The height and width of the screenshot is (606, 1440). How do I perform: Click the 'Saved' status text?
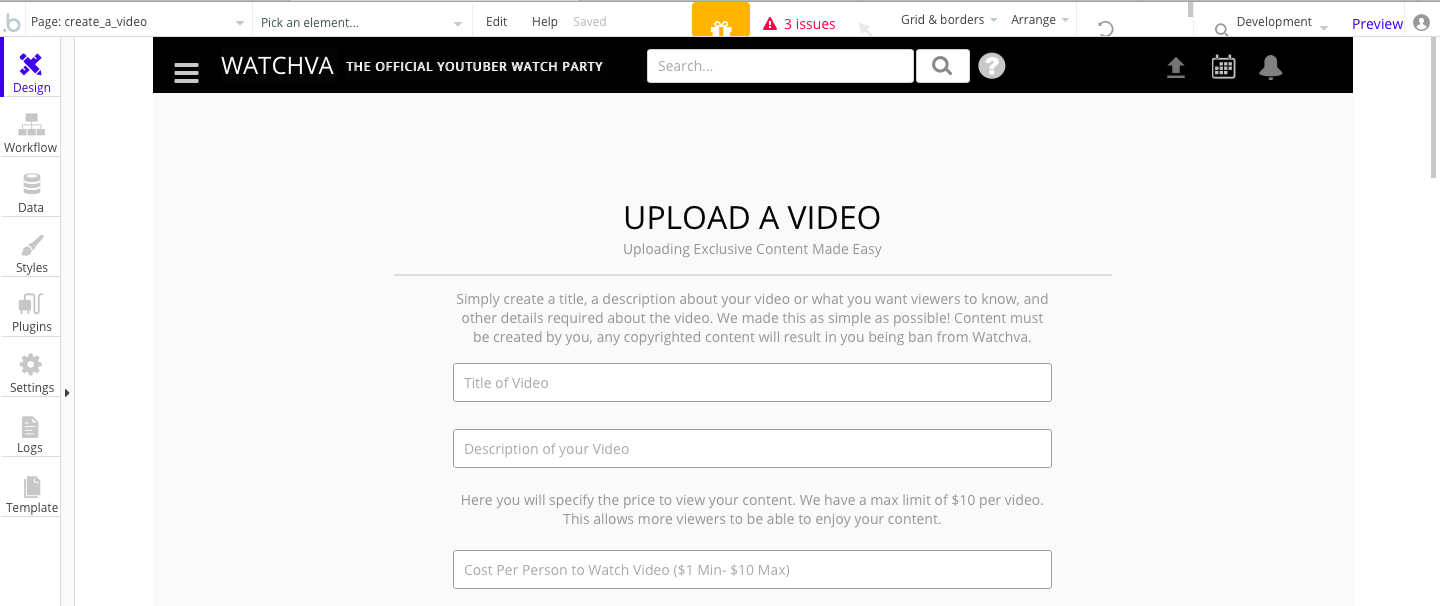[x=590, y=22]
